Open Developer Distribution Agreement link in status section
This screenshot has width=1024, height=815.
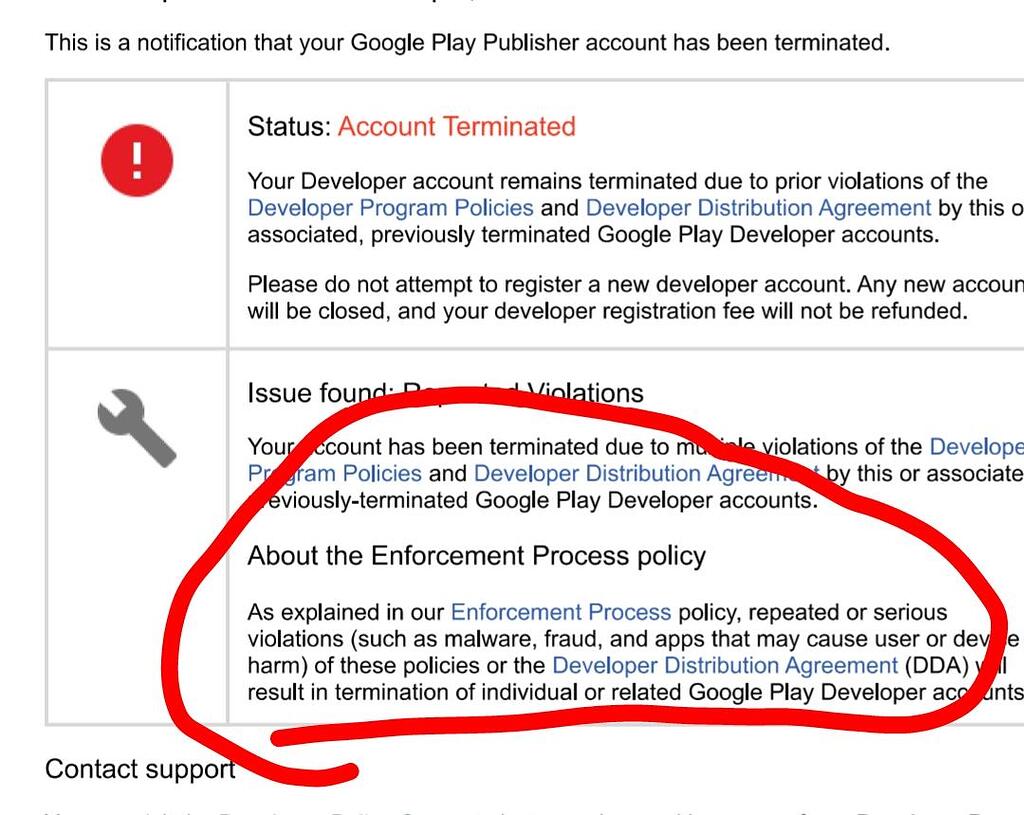[758, 208]
